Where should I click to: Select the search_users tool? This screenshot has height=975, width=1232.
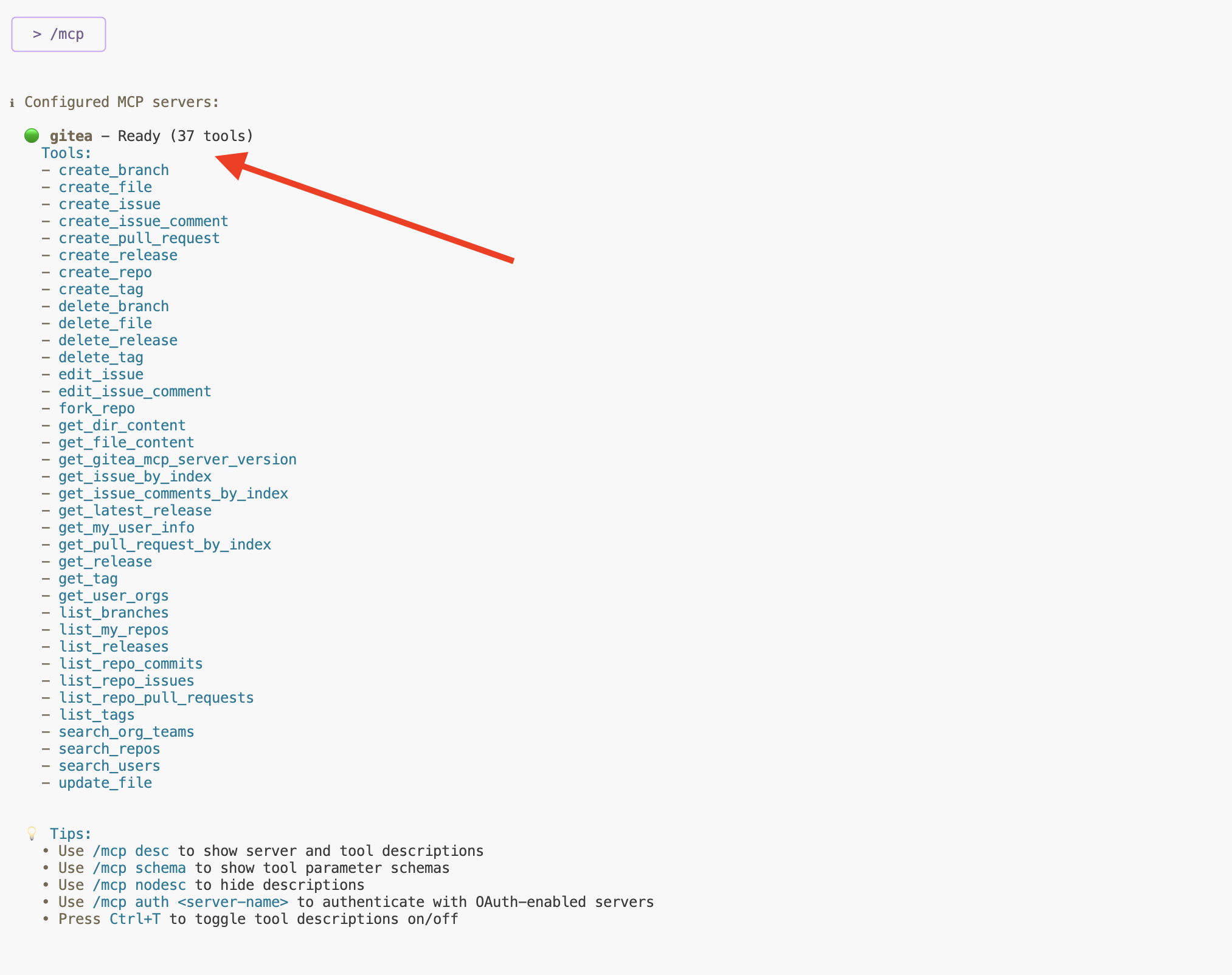[109, 766]
